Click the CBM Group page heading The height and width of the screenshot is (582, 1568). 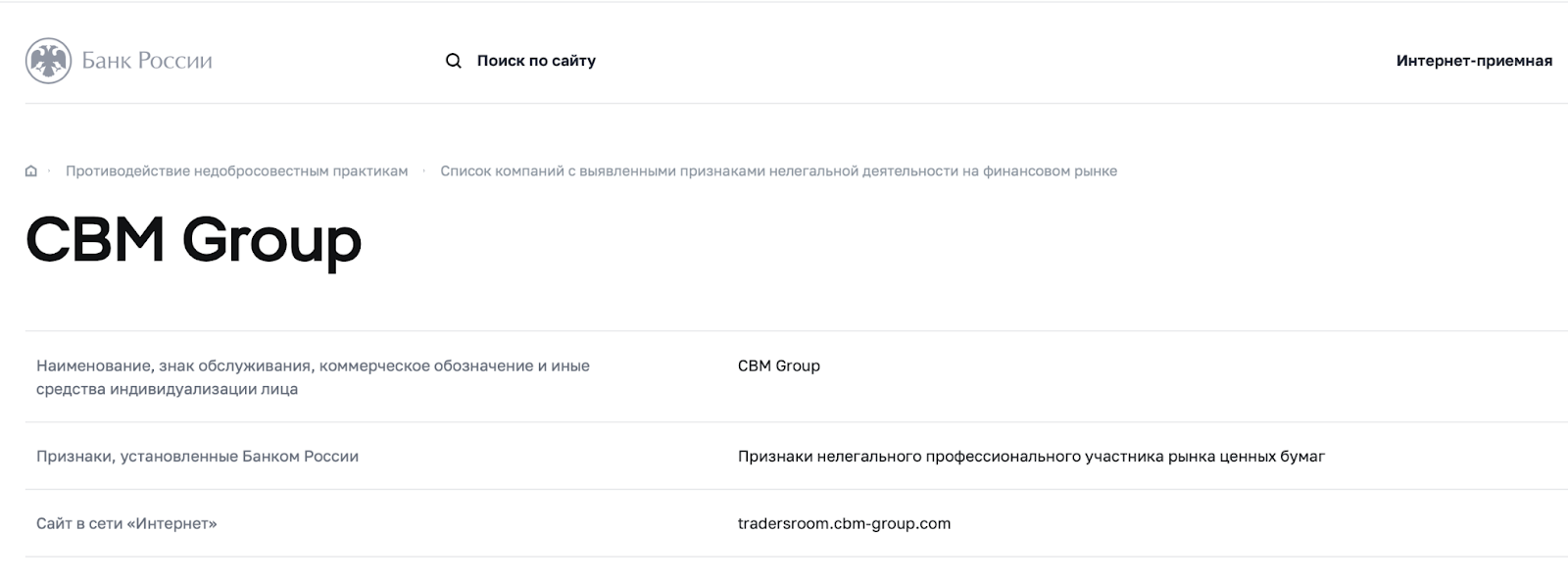click(194, 240)
